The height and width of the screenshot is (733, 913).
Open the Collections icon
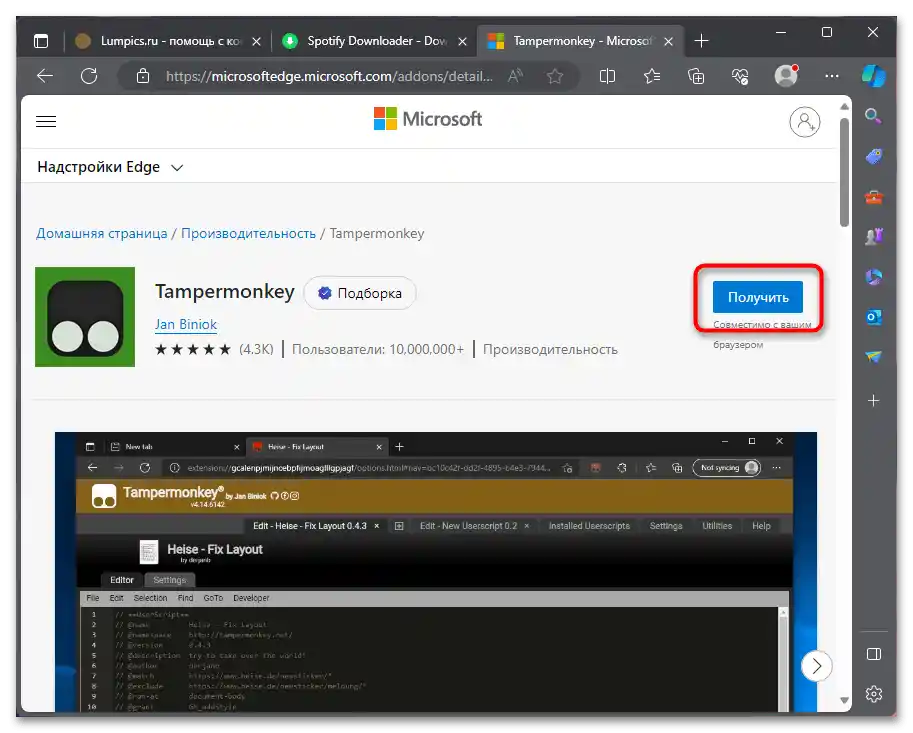point(696,76)
